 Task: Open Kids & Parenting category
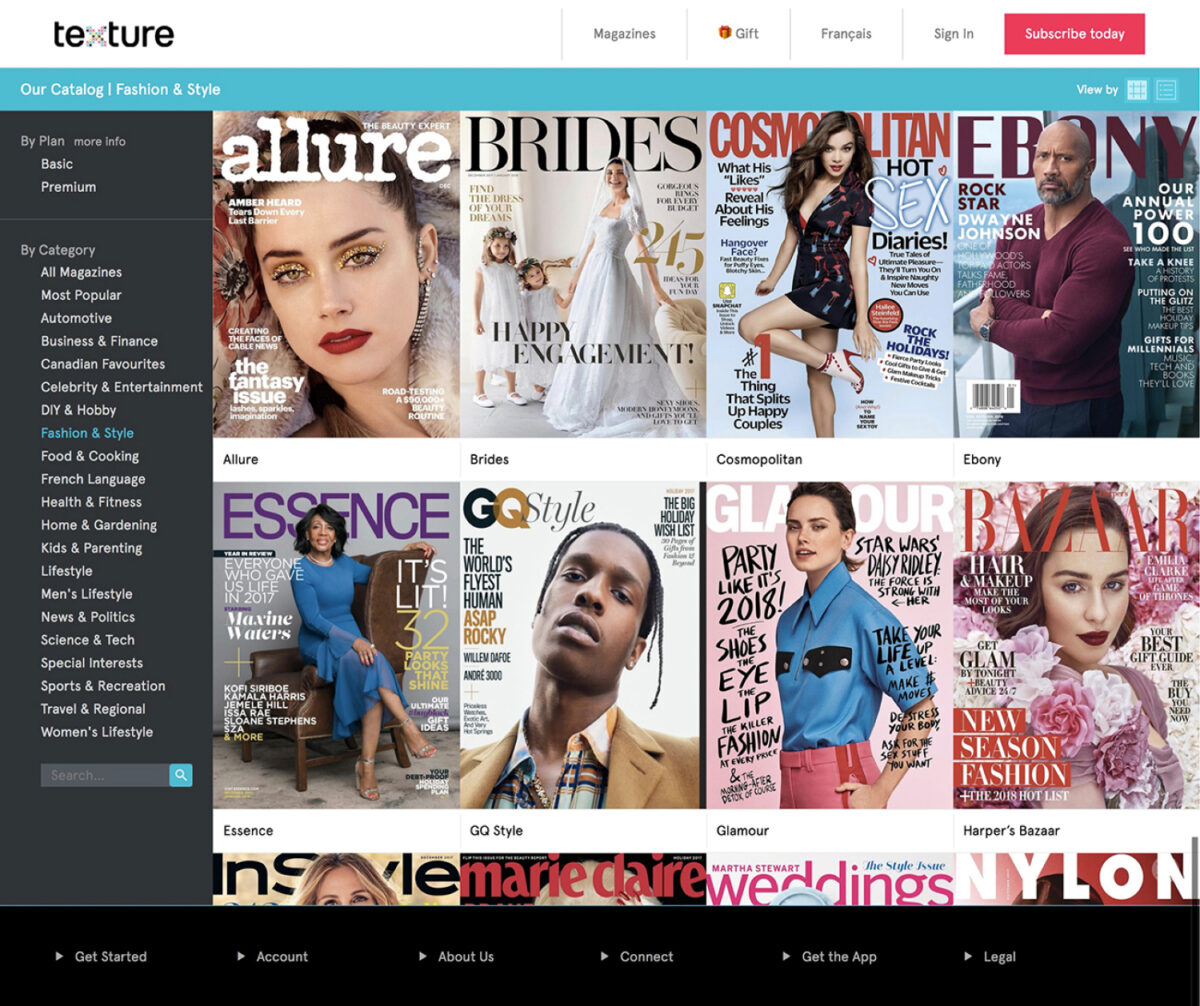click(x=91, y=548)
